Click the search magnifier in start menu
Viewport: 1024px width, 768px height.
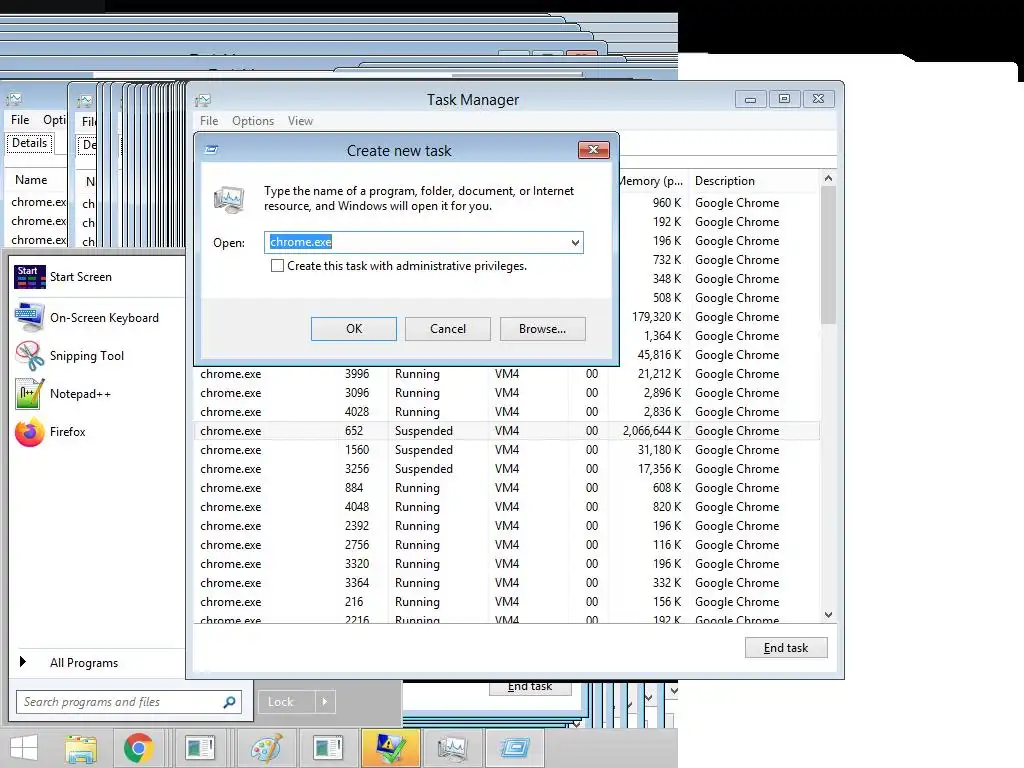[229, 702]
